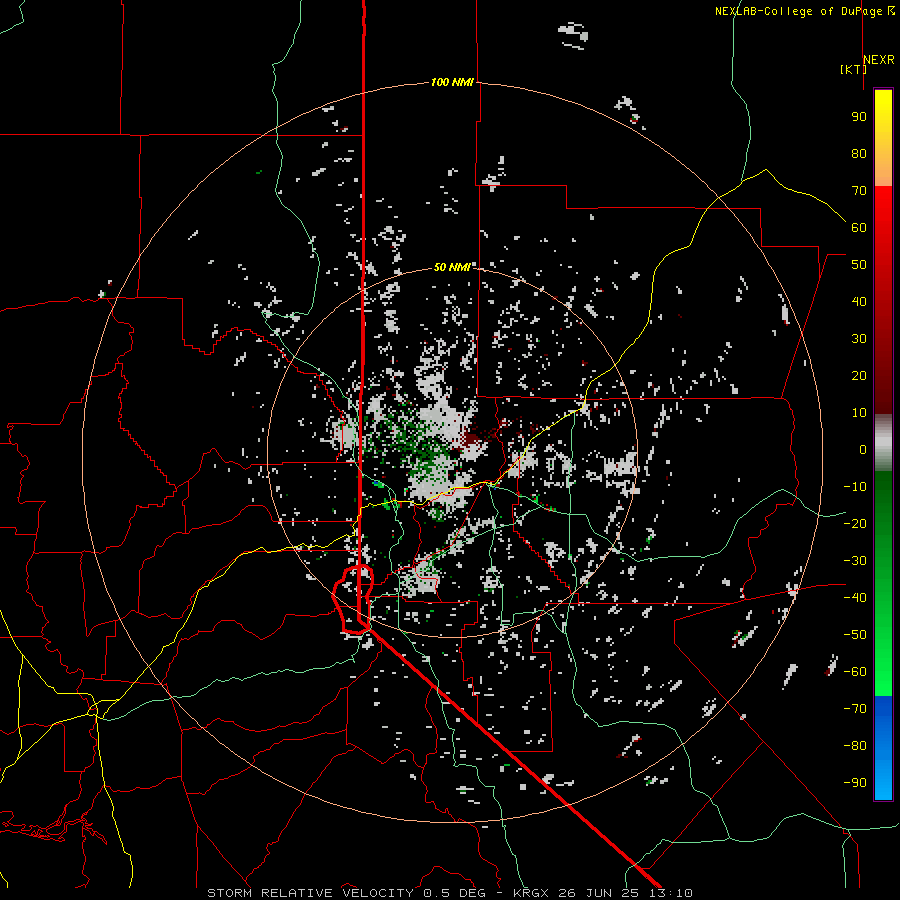The width and height of the screenshot is (900, 900).
Task: Pick the blue segment of the color bar
Action: (x=883, y=747)
